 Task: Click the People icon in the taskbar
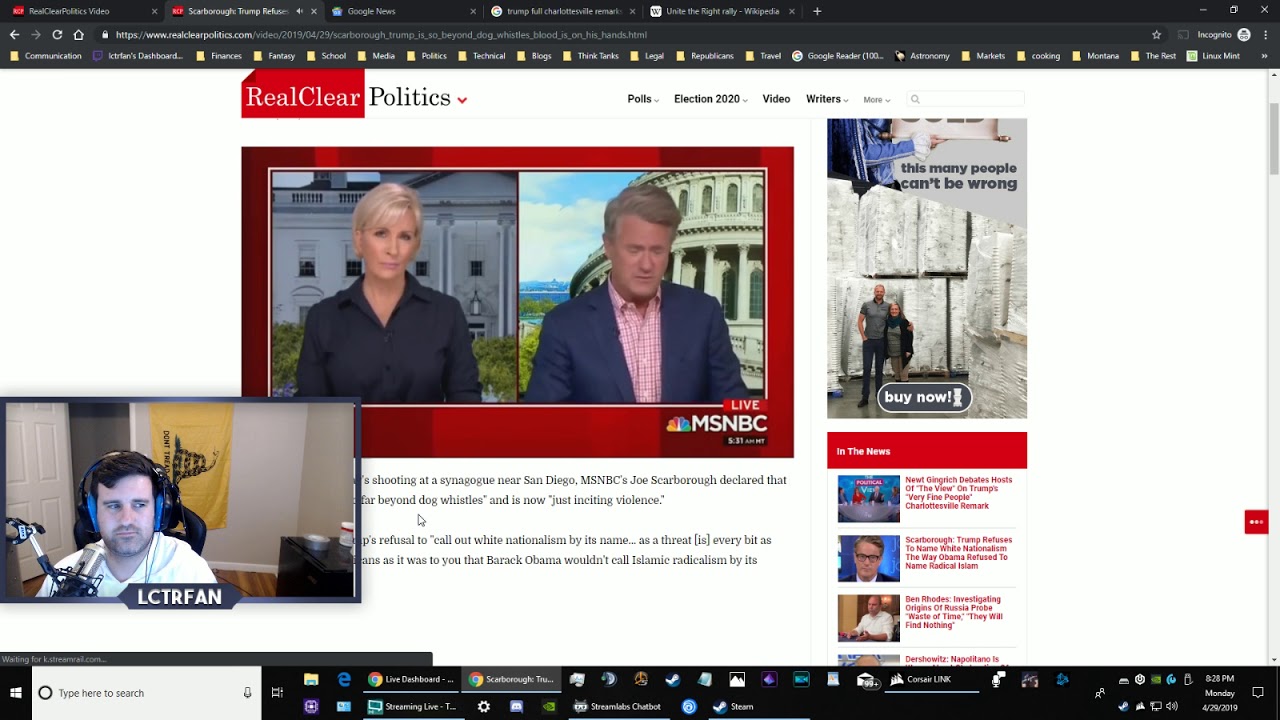click(x=1100, y=693)
